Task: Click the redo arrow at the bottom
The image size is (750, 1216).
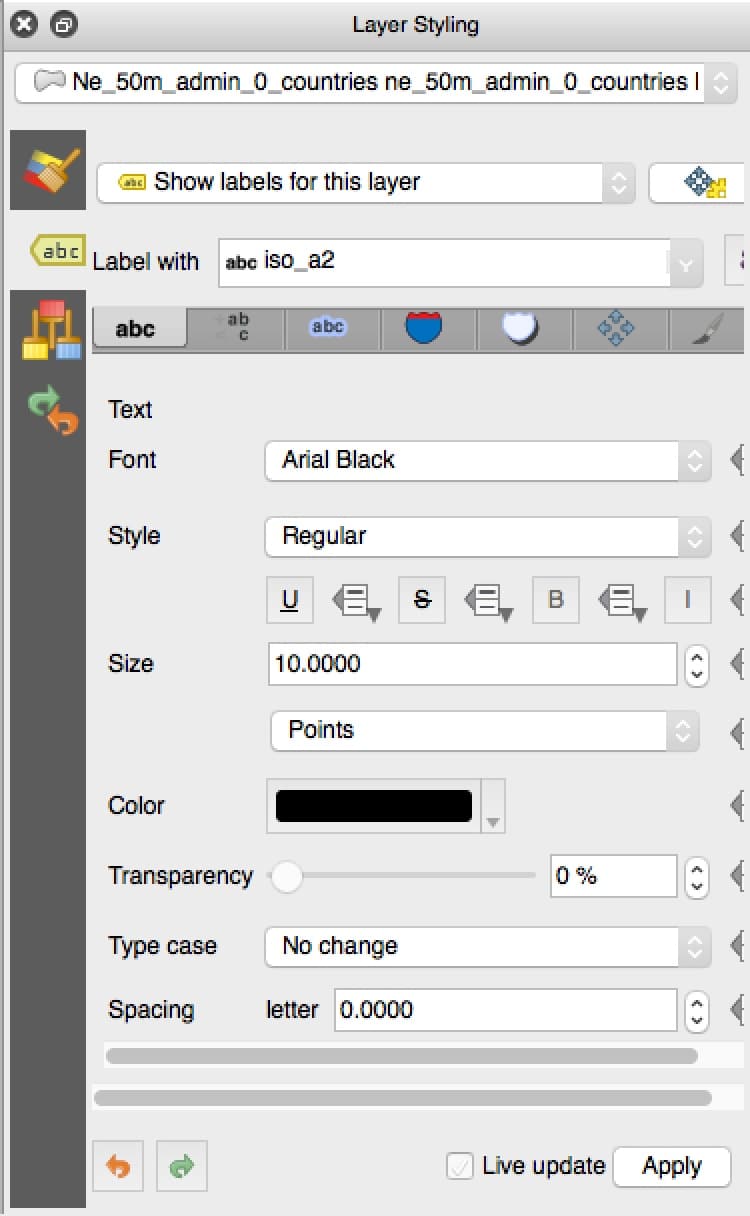Action: point(181,1166)
